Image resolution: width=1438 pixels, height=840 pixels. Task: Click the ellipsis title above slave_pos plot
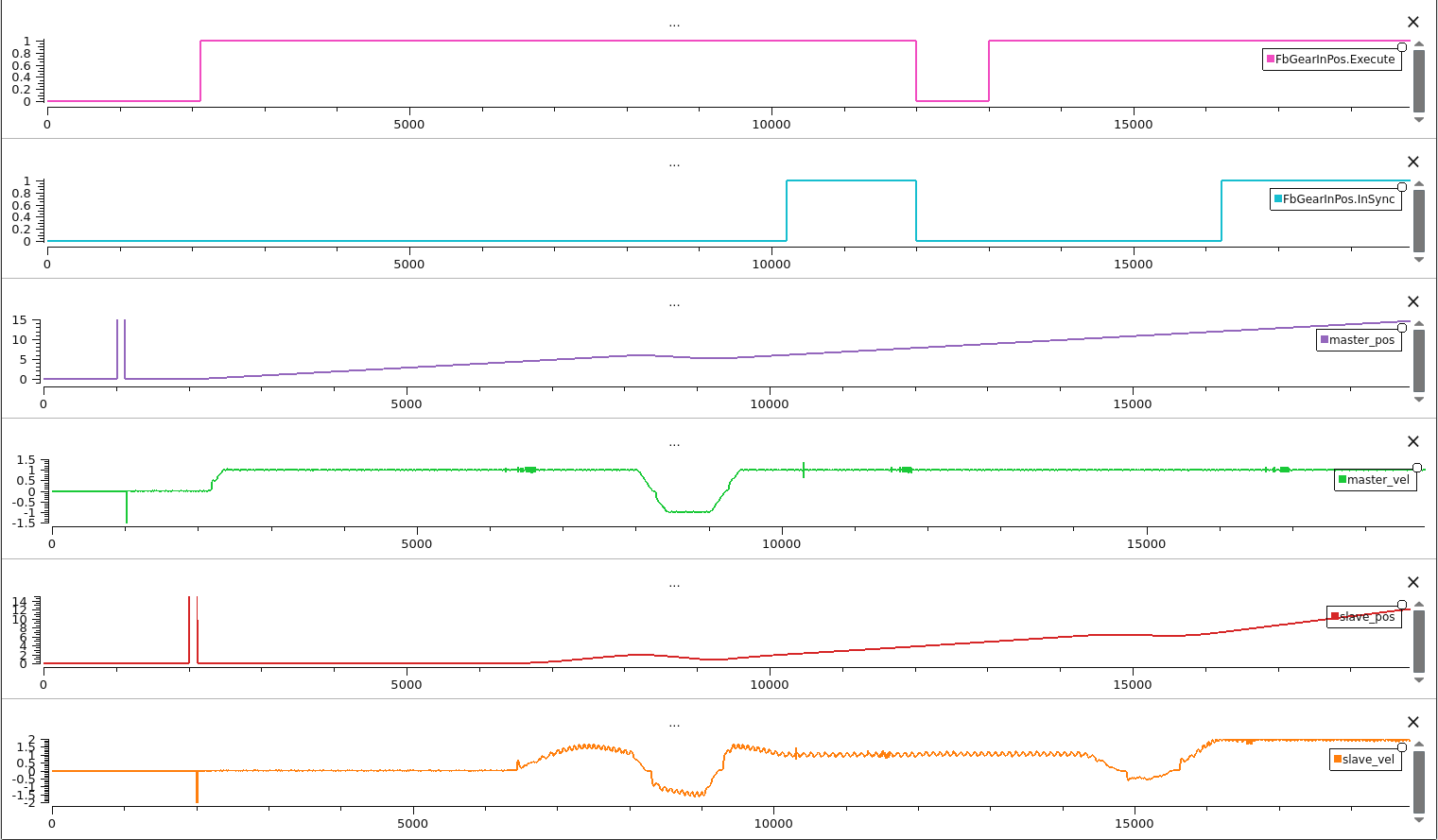674,584
